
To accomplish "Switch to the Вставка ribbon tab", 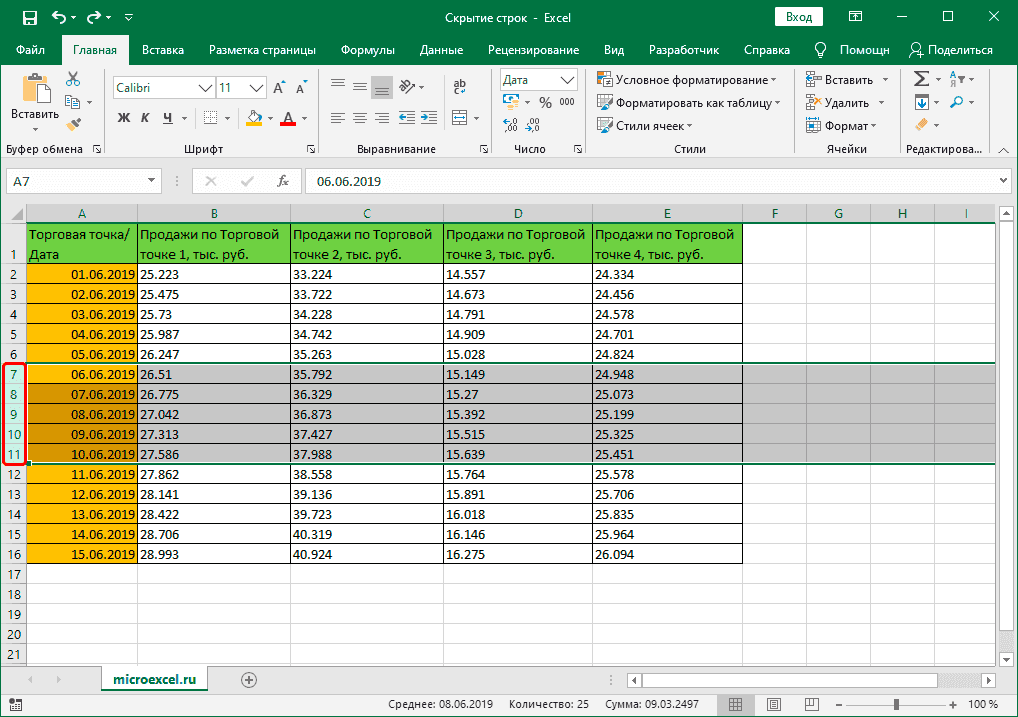I will (163, 50).
